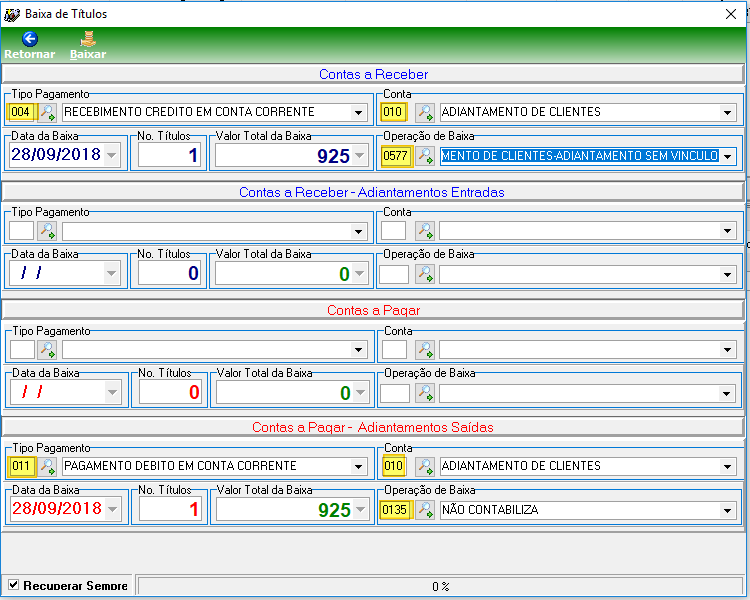Open Operação de Baixa lookup next to 0577
This screenshot has width=750, height=600.
coord(425,156)
